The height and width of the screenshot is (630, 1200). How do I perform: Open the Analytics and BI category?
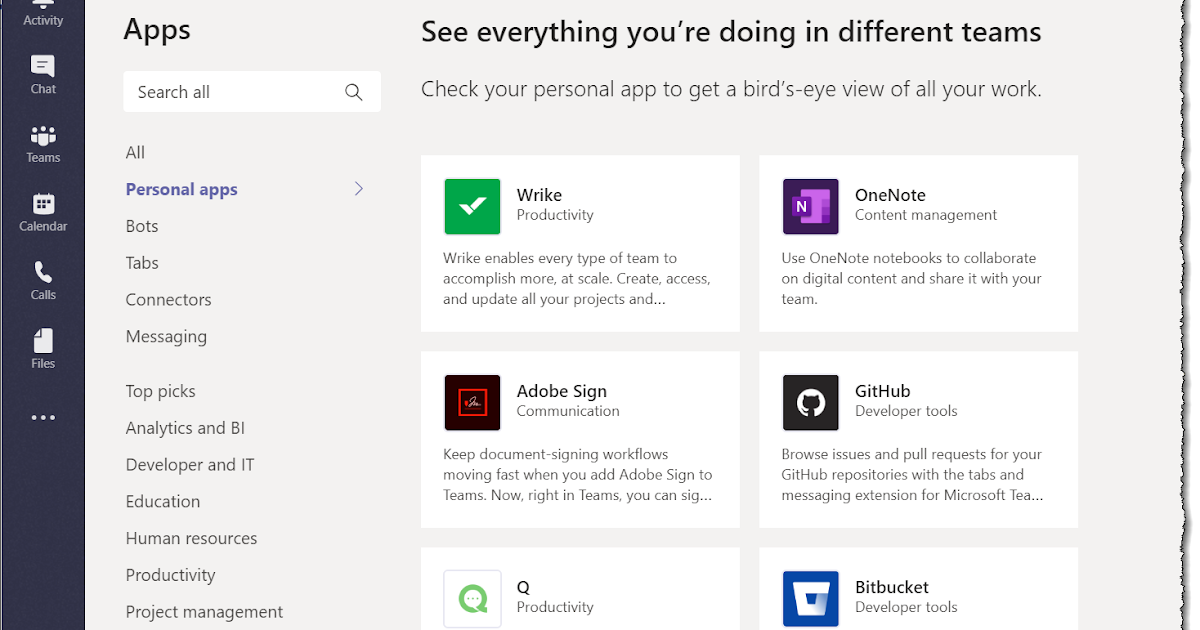click(x=185, y=428)
